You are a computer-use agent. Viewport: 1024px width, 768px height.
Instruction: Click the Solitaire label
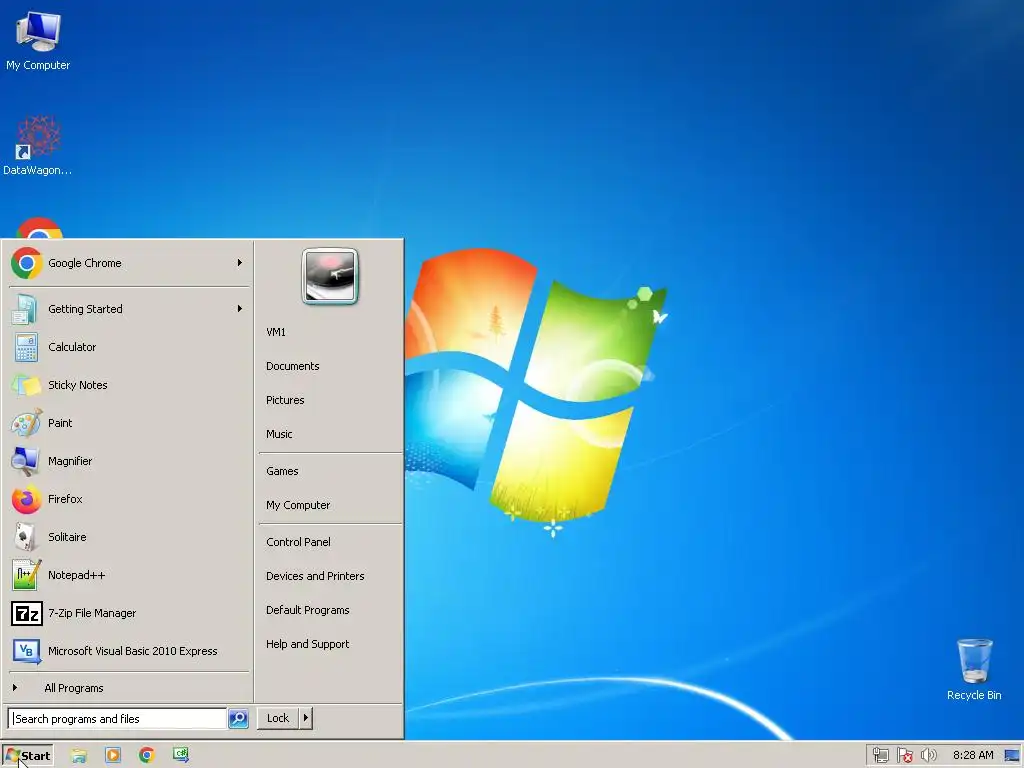[x=67, y=537]
